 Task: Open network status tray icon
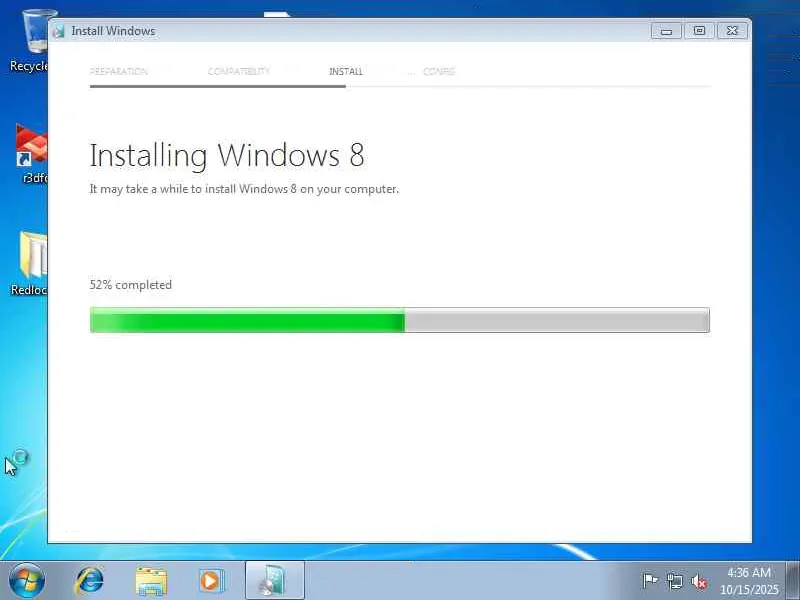[674, 581]
